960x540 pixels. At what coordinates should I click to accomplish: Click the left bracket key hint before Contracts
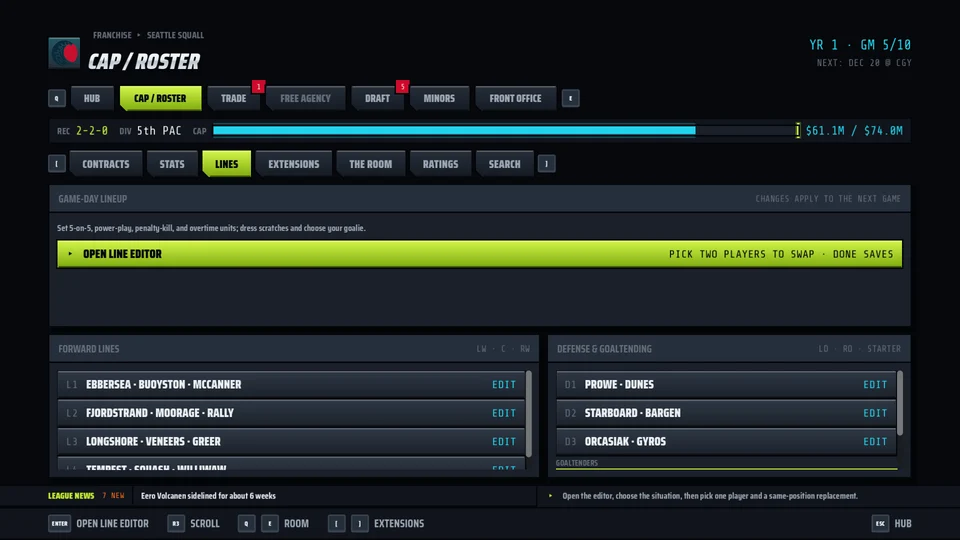(57, 163)
